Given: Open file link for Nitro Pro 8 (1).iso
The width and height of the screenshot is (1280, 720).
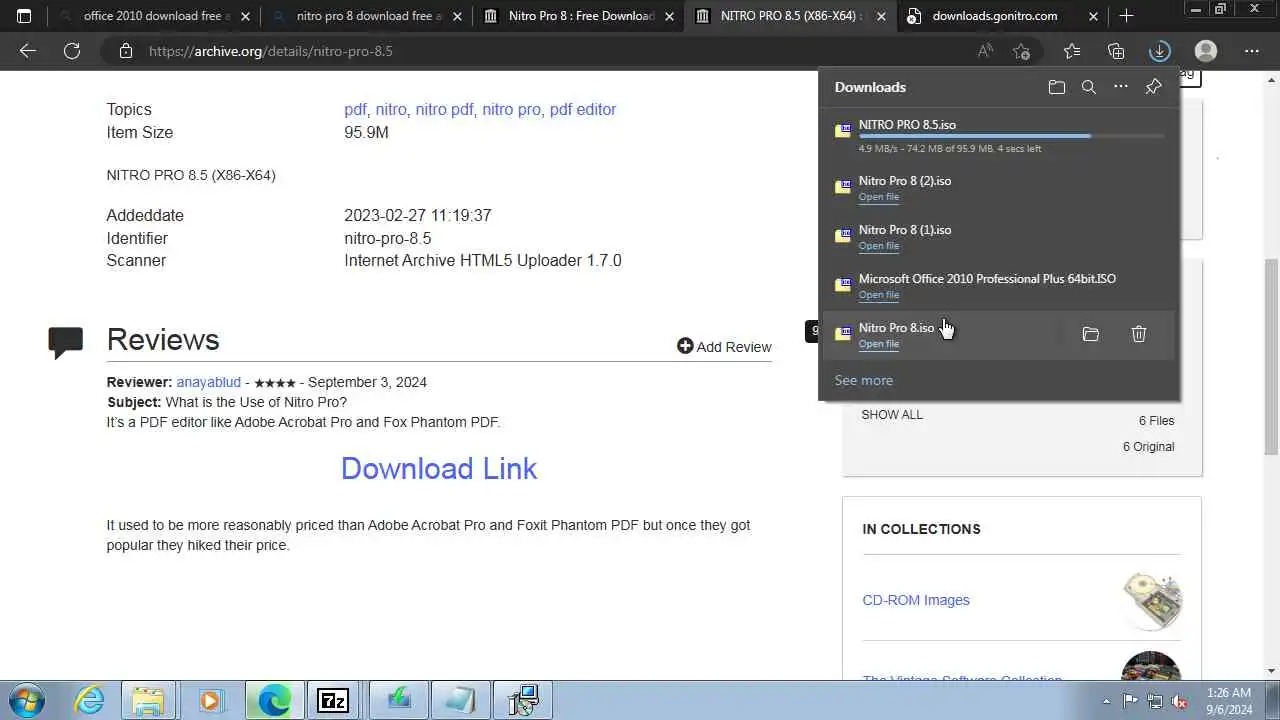Looking at the screenshot, I should pos(879,246).
